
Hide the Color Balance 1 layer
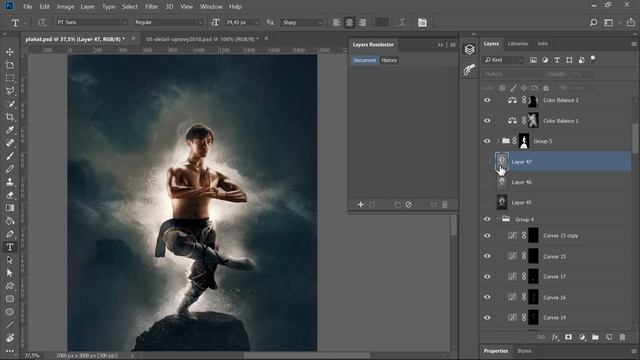[x=487, y=121]
